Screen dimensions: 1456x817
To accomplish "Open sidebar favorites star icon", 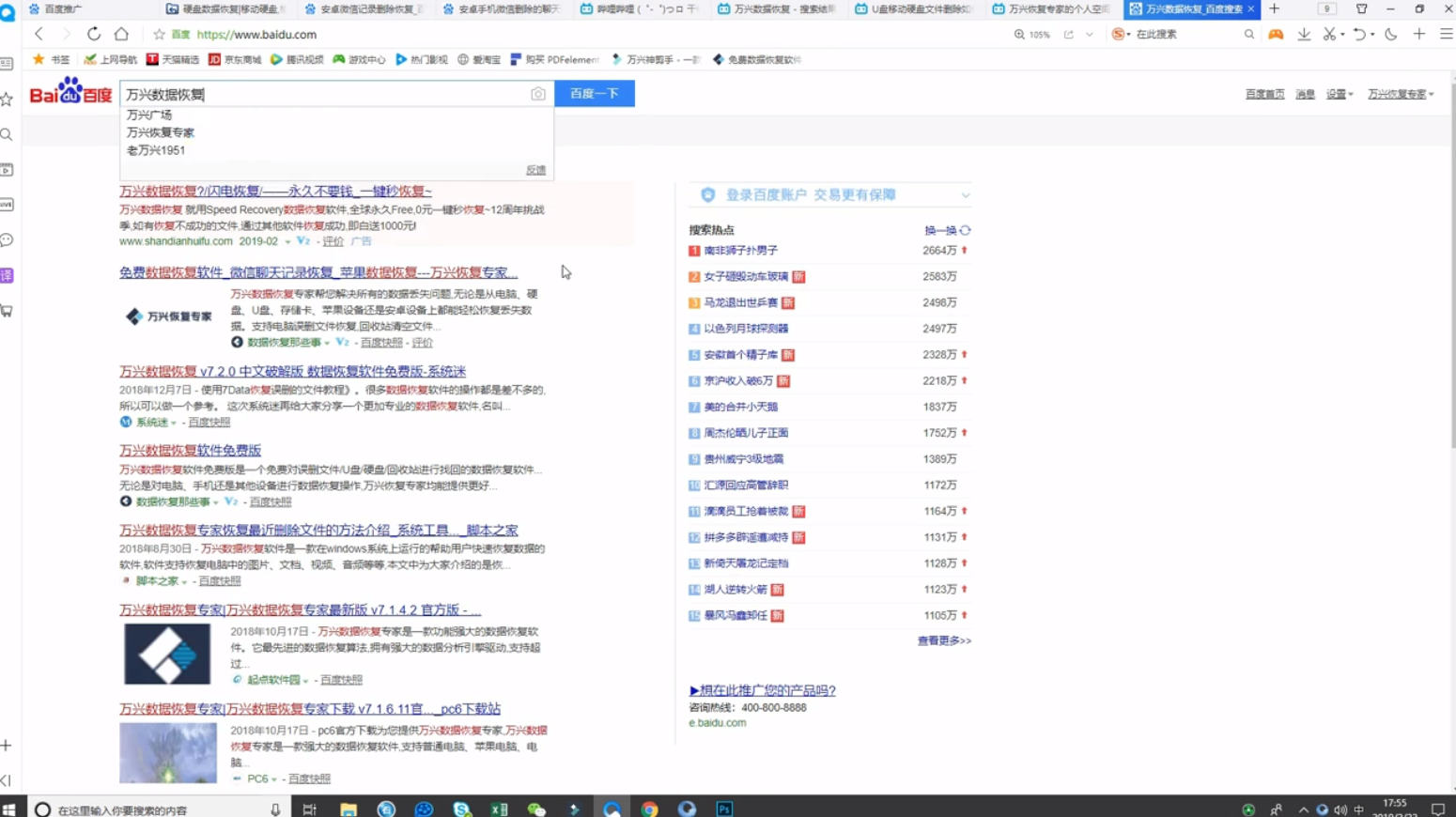I will (x=7, y=99).
